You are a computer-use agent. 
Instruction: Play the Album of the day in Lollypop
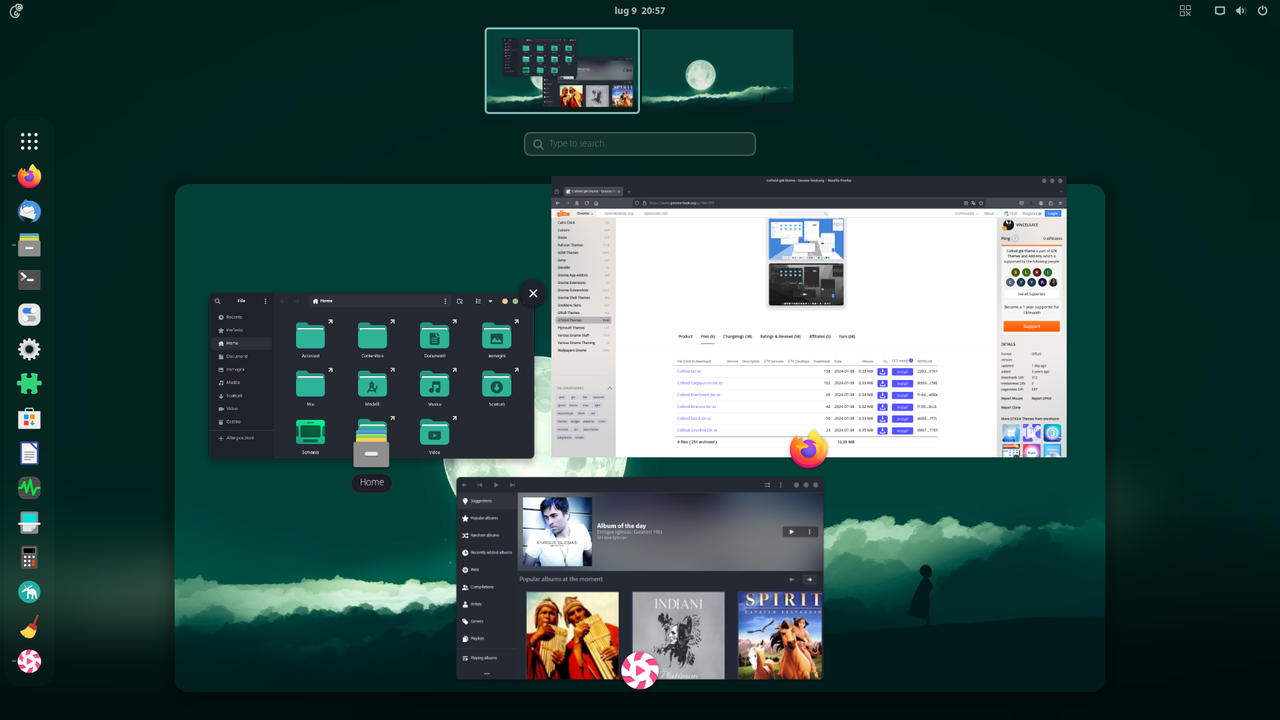pos(791,532)
